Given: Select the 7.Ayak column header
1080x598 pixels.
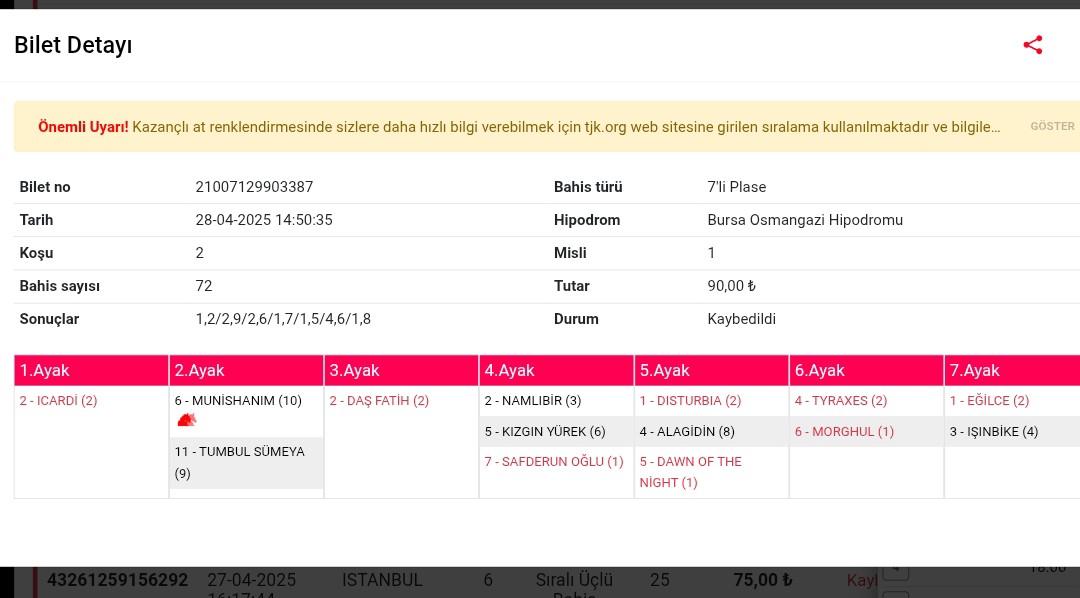Looking at the screenshot, I should pos(1012,371).
